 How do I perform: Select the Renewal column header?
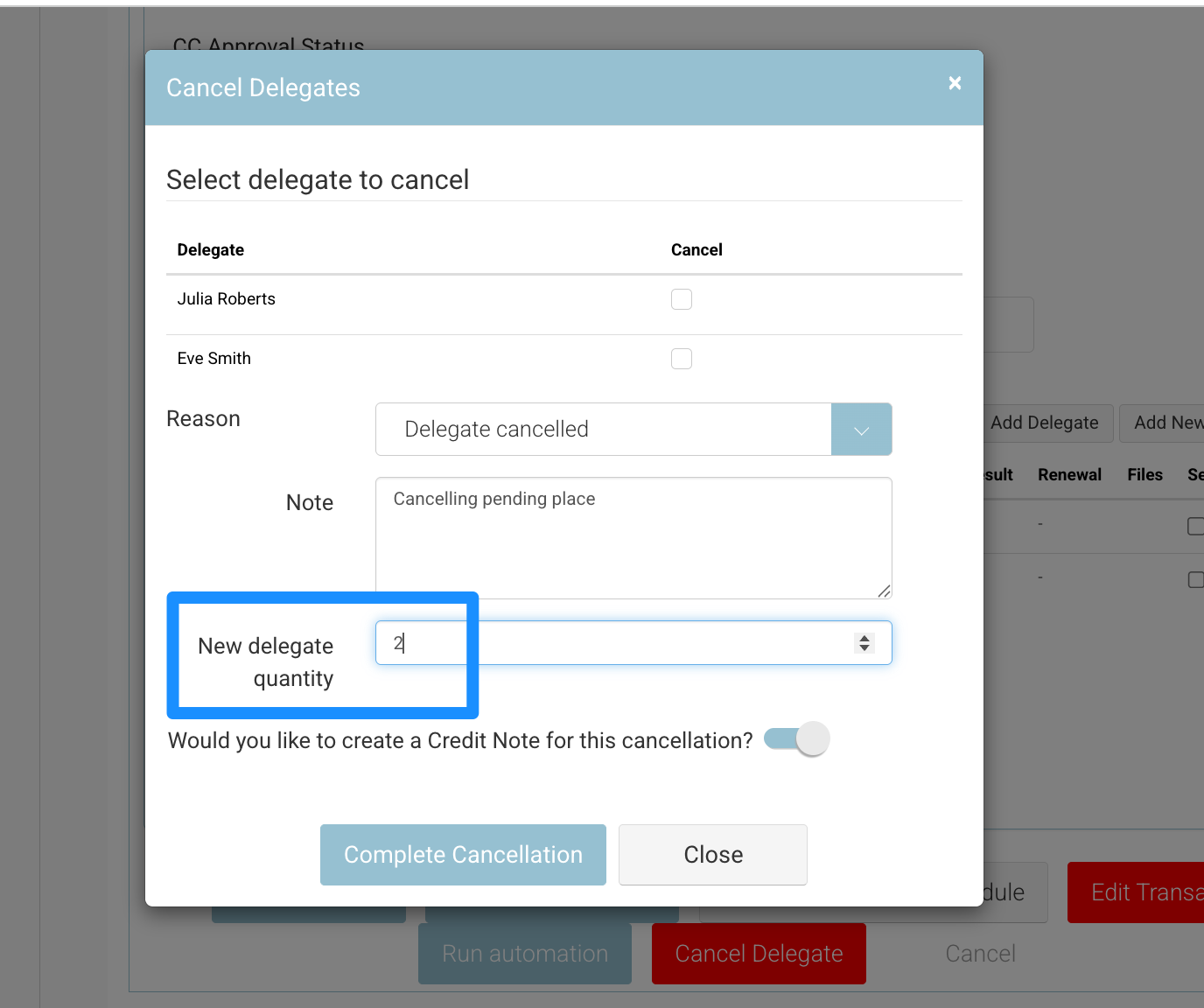tap(1069, 475)
